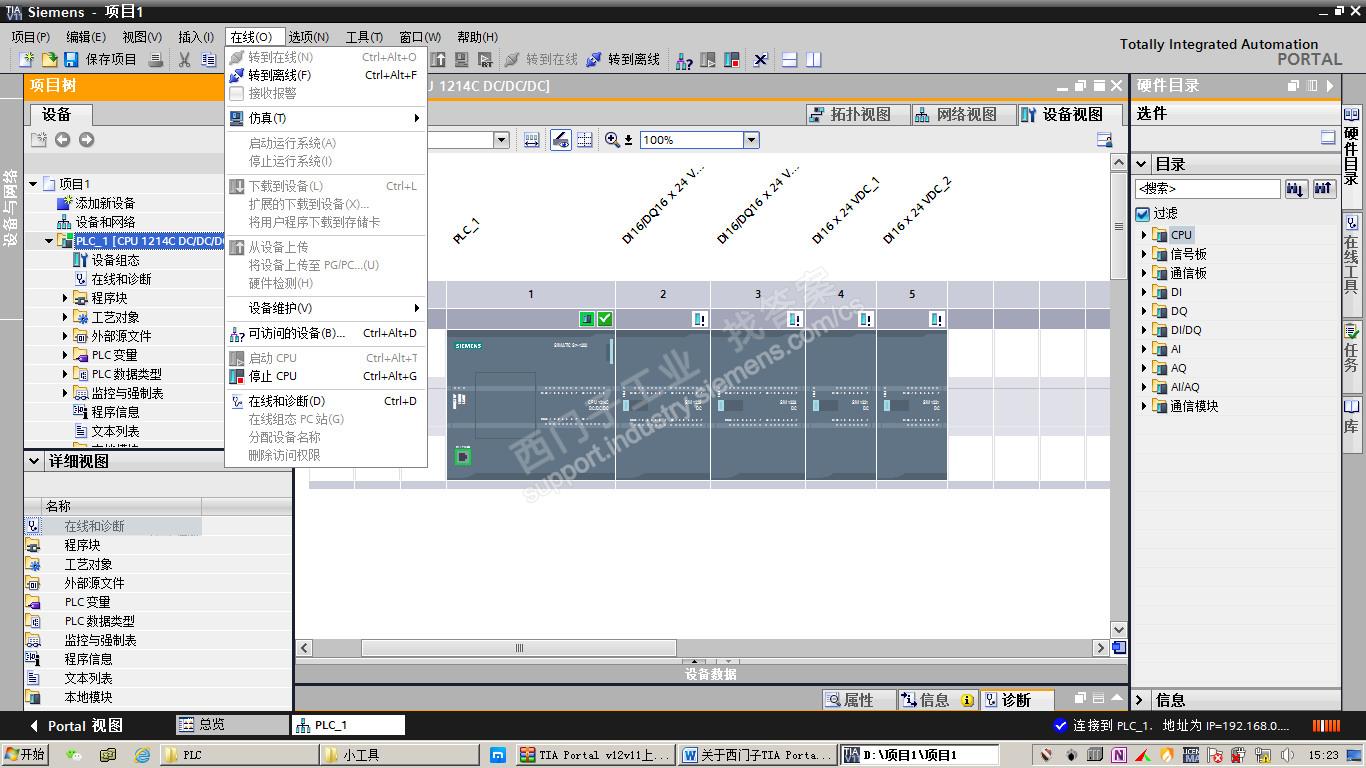Click the copy icon in toolbar

tap(208, 60)
